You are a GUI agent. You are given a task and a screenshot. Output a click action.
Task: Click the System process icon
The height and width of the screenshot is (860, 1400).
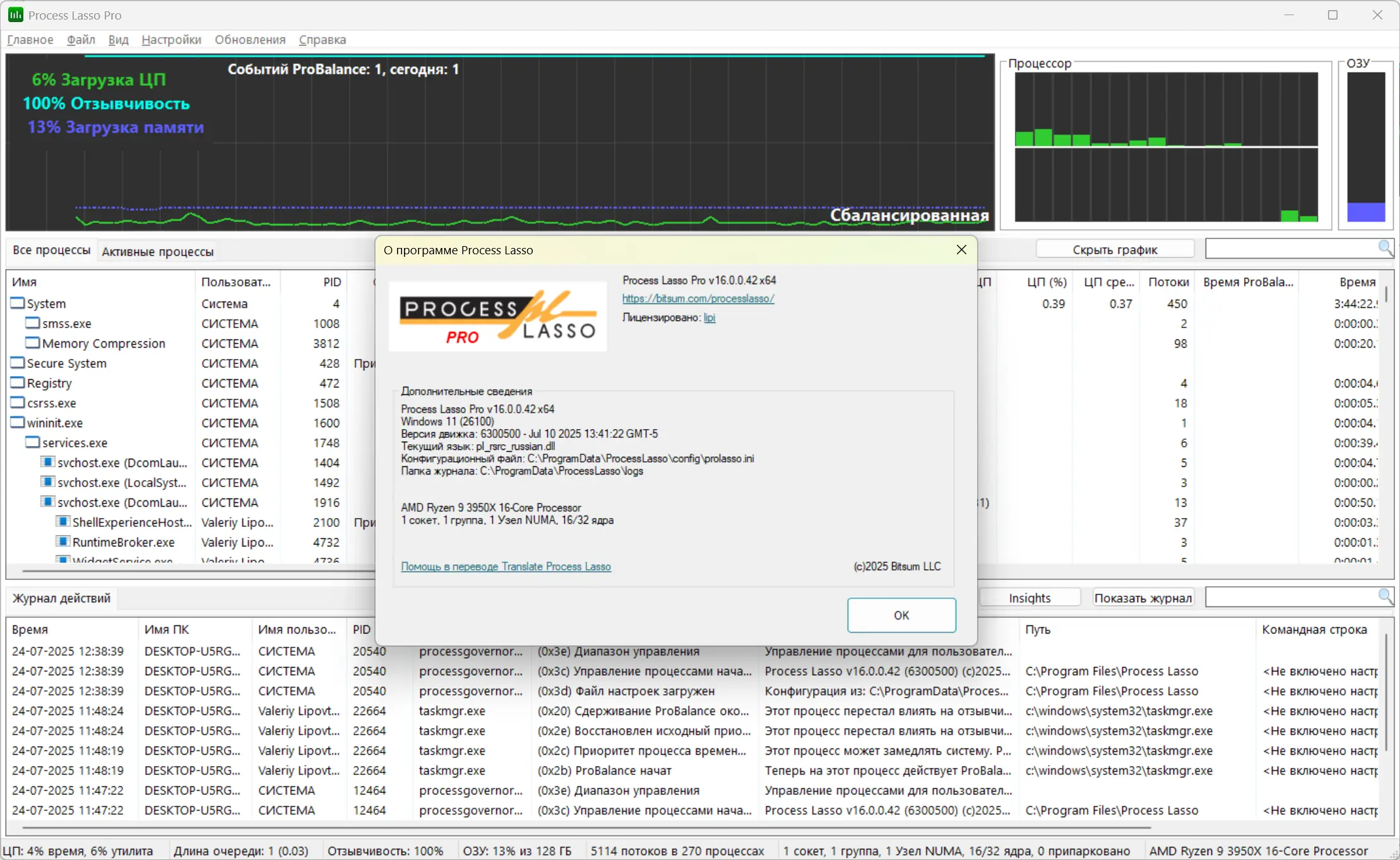tap(18, 303)
